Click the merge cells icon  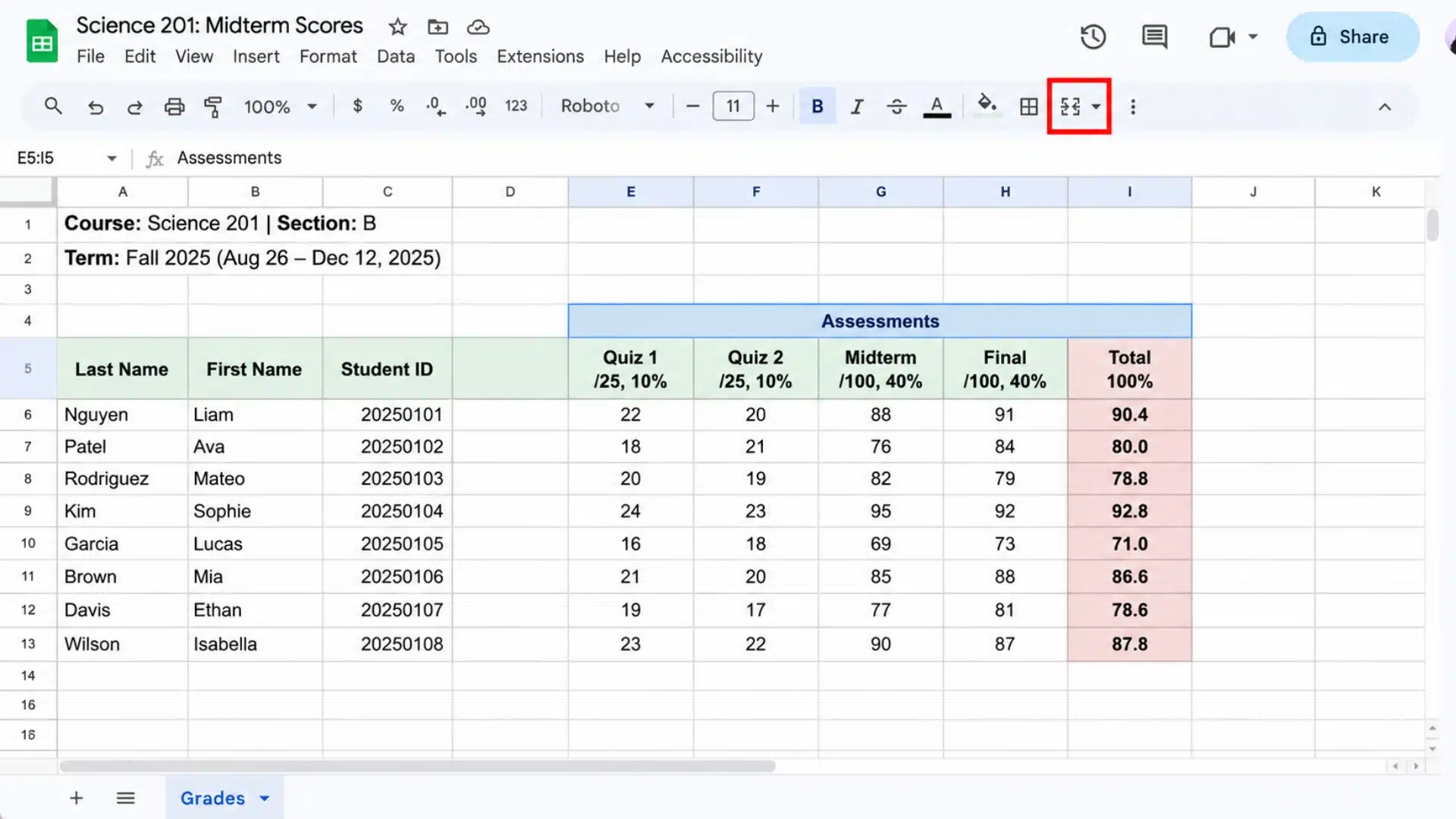pyautogui.click(x=1070, y=107)
